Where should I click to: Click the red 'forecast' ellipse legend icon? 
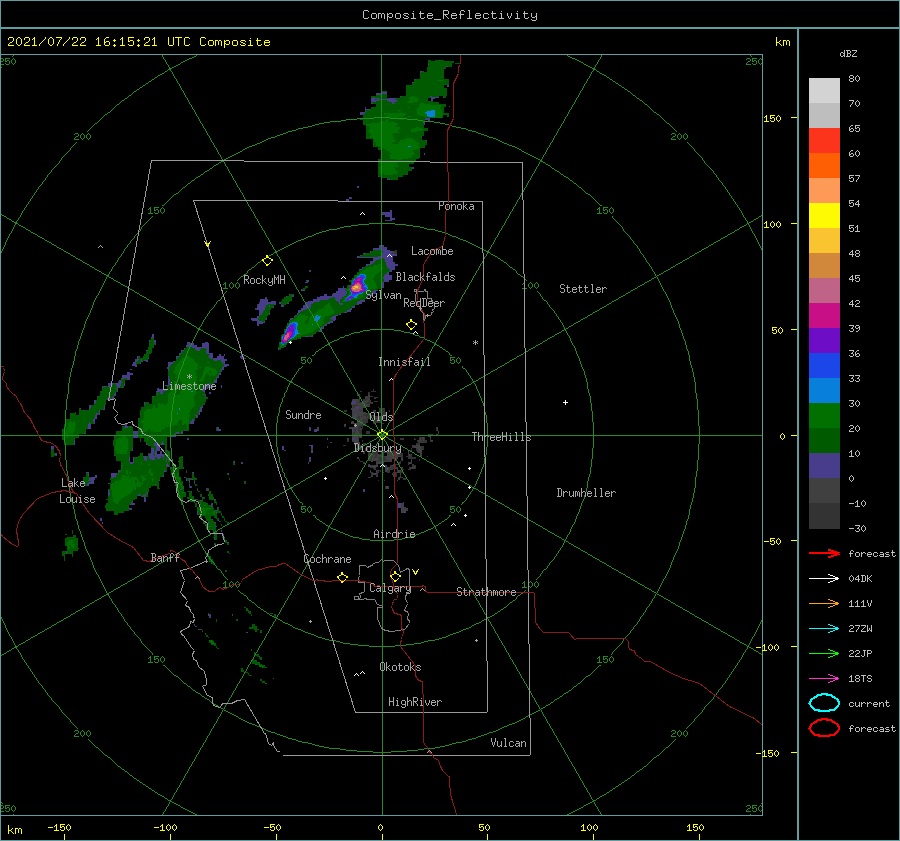coord(824,728)
